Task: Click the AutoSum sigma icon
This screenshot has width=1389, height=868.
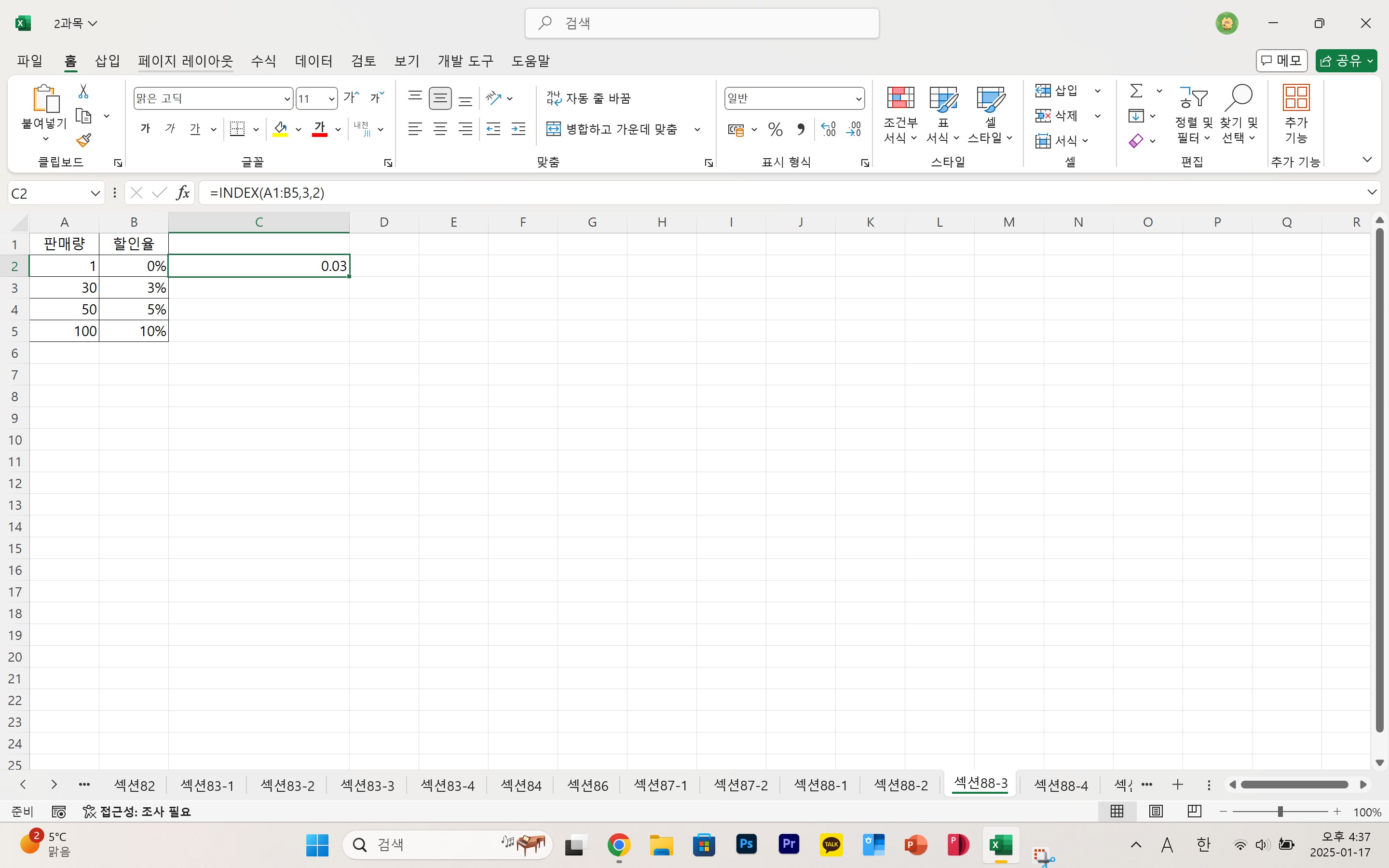Action: (1136, 91)
